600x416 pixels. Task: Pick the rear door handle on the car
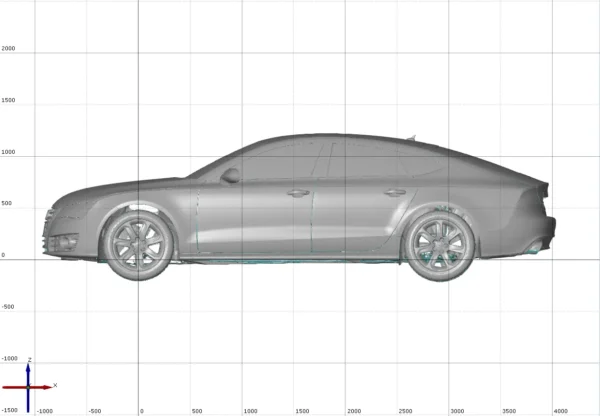[x=395, y=193]
